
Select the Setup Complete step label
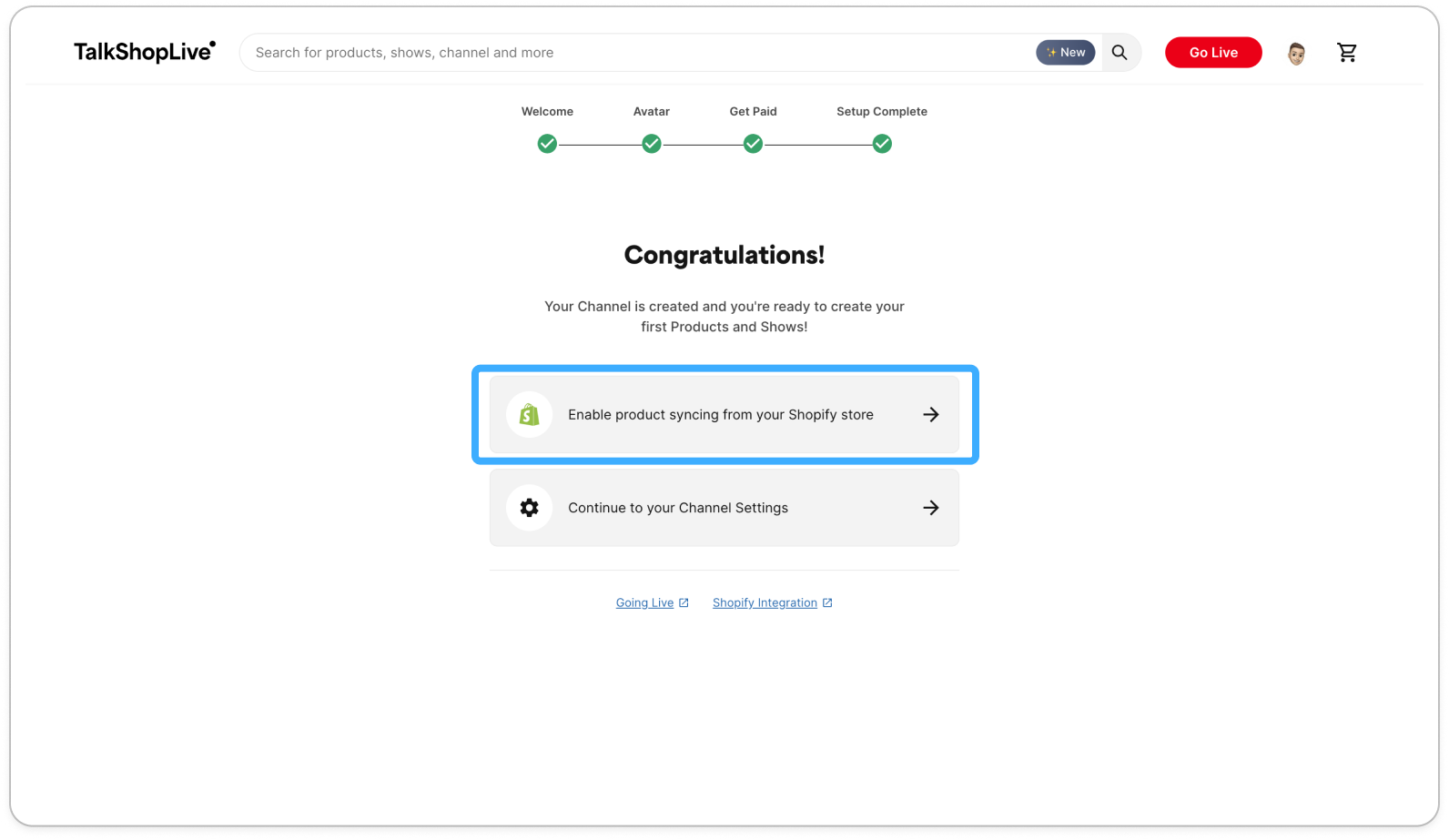point(882,111)
